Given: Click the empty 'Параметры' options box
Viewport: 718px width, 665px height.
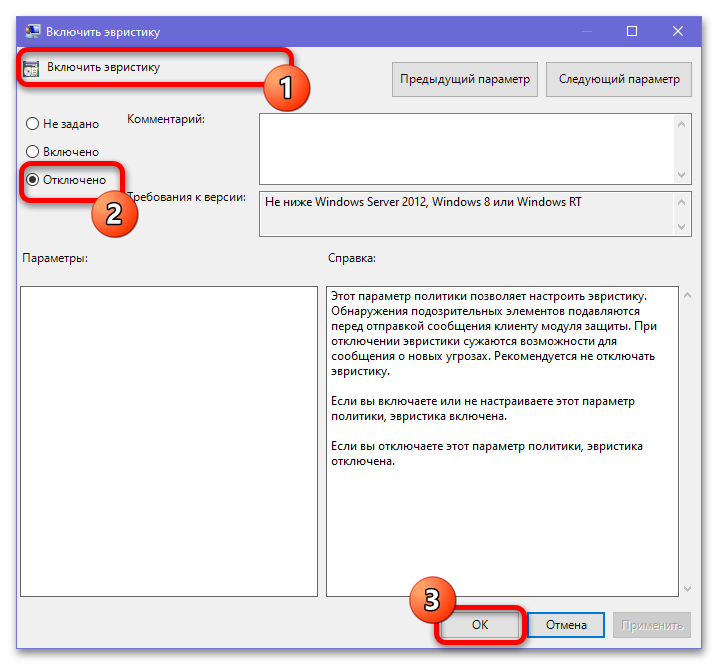Looking at the screenshot, I should click(x=169, y=442).
